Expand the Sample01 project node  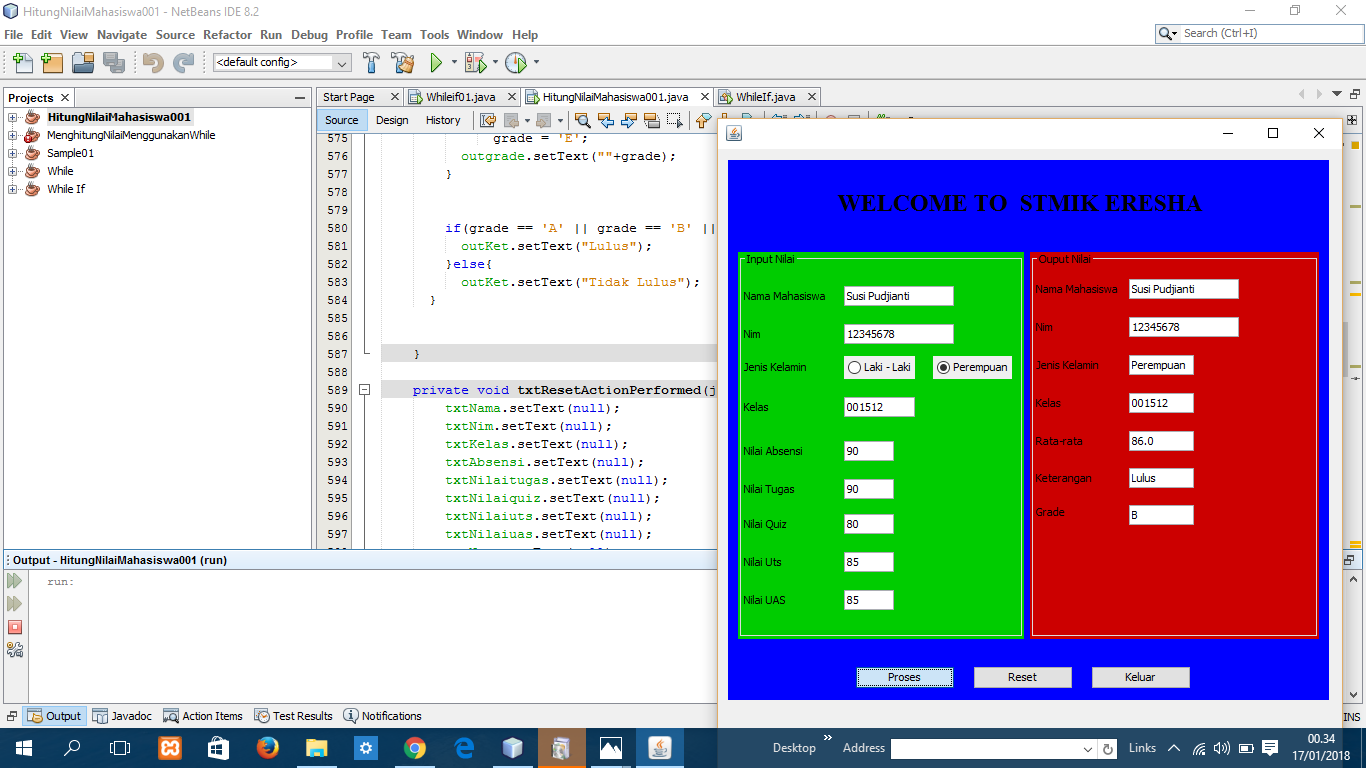pyautogui.click(x=13, y=153)
